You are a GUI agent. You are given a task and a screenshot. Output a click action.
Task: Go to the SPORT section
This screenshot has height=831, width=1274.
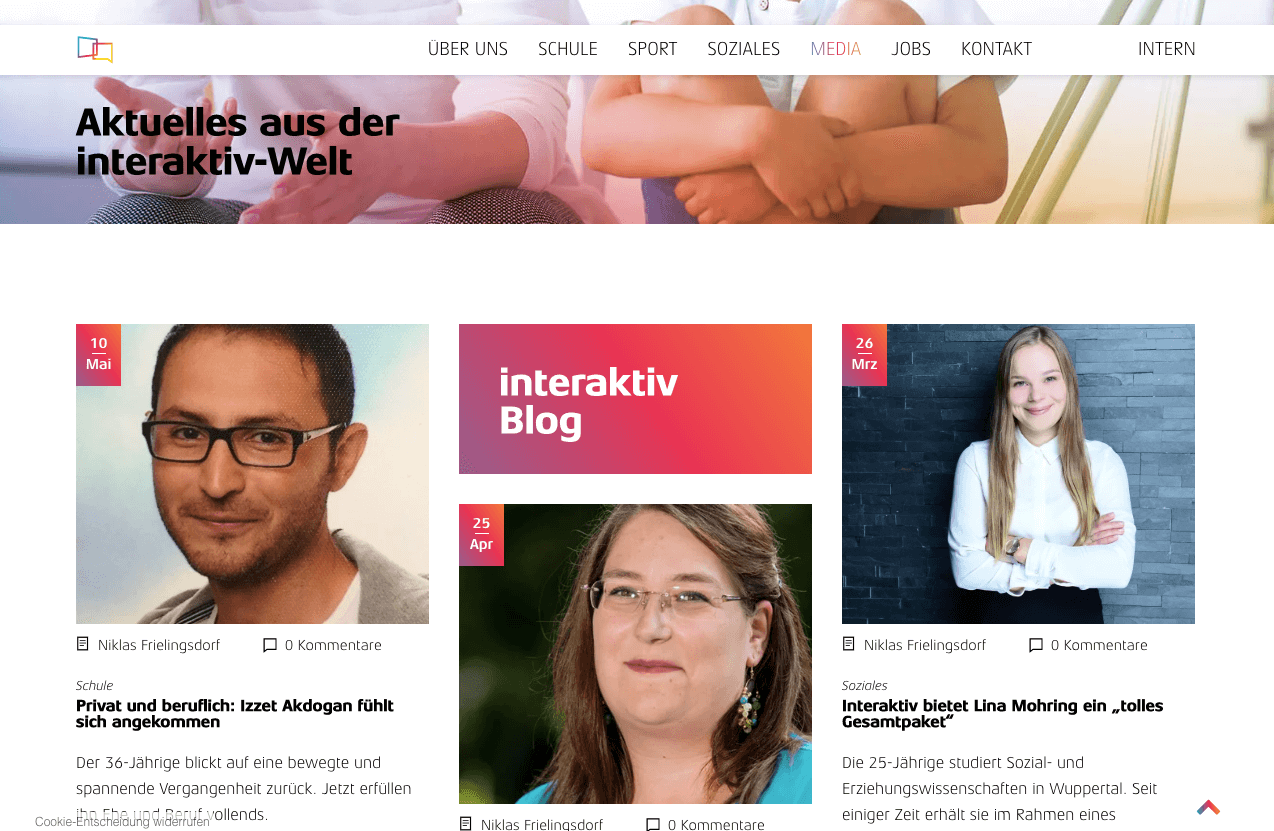[x=653, y=49]
